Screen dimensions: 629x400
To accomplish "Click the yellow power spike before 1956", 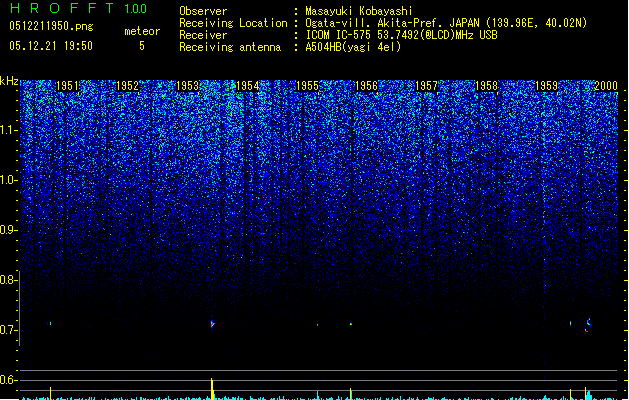I will point(351,393).
